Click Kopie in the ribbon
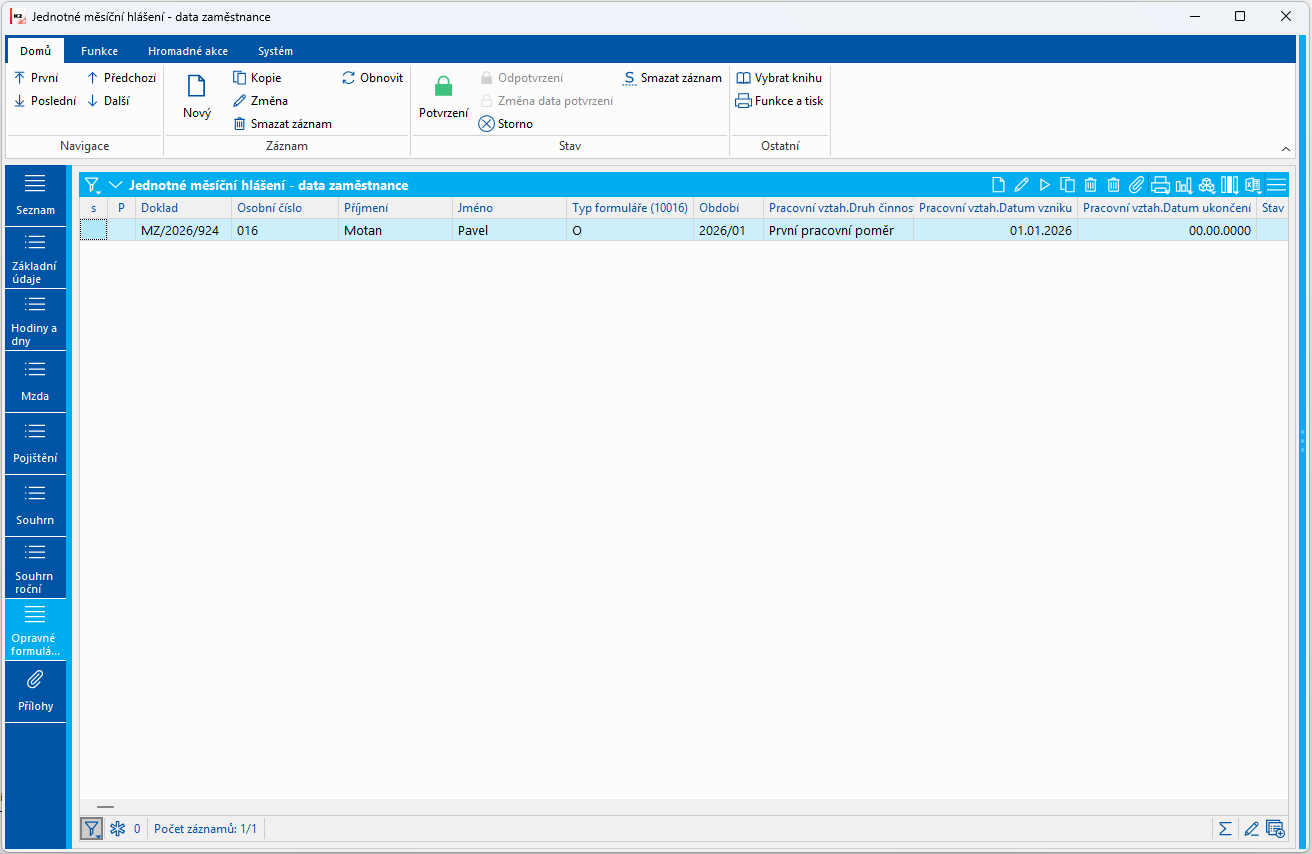 (x=257, y=78)
